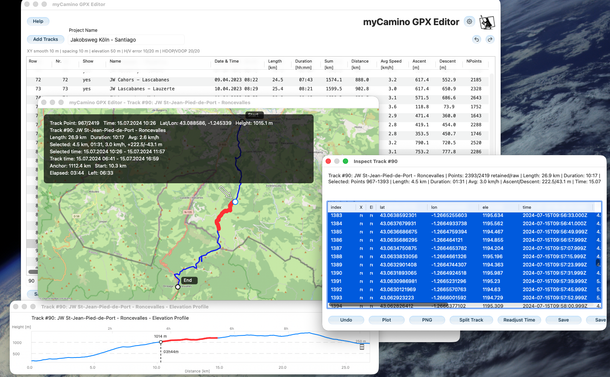
Task: Click latitude cell 43.0633833056
Action: (398, 257)
